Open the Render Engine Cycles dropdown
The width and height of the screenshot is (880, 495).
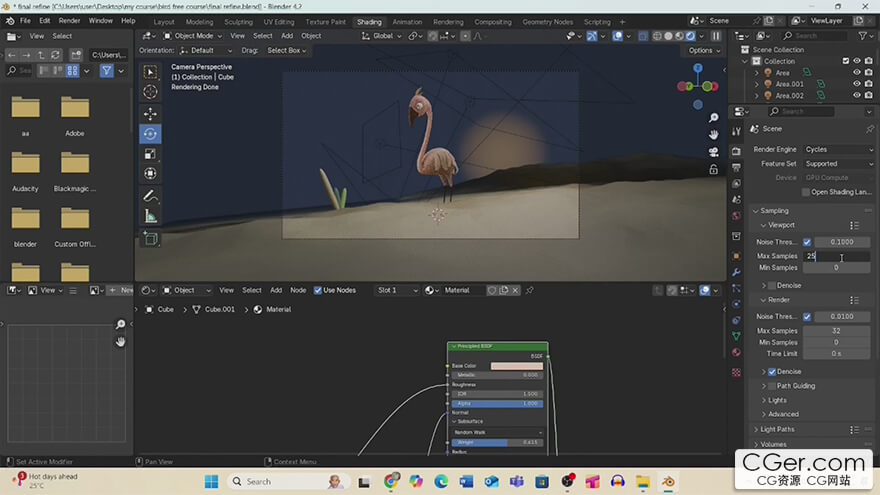click(x=838, y=149)
